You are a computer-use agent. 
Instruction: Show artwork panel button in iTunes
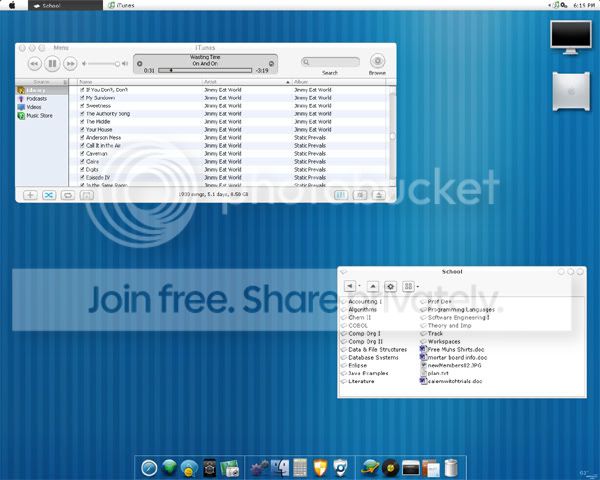pyautogui.click(x=86, y=195)
